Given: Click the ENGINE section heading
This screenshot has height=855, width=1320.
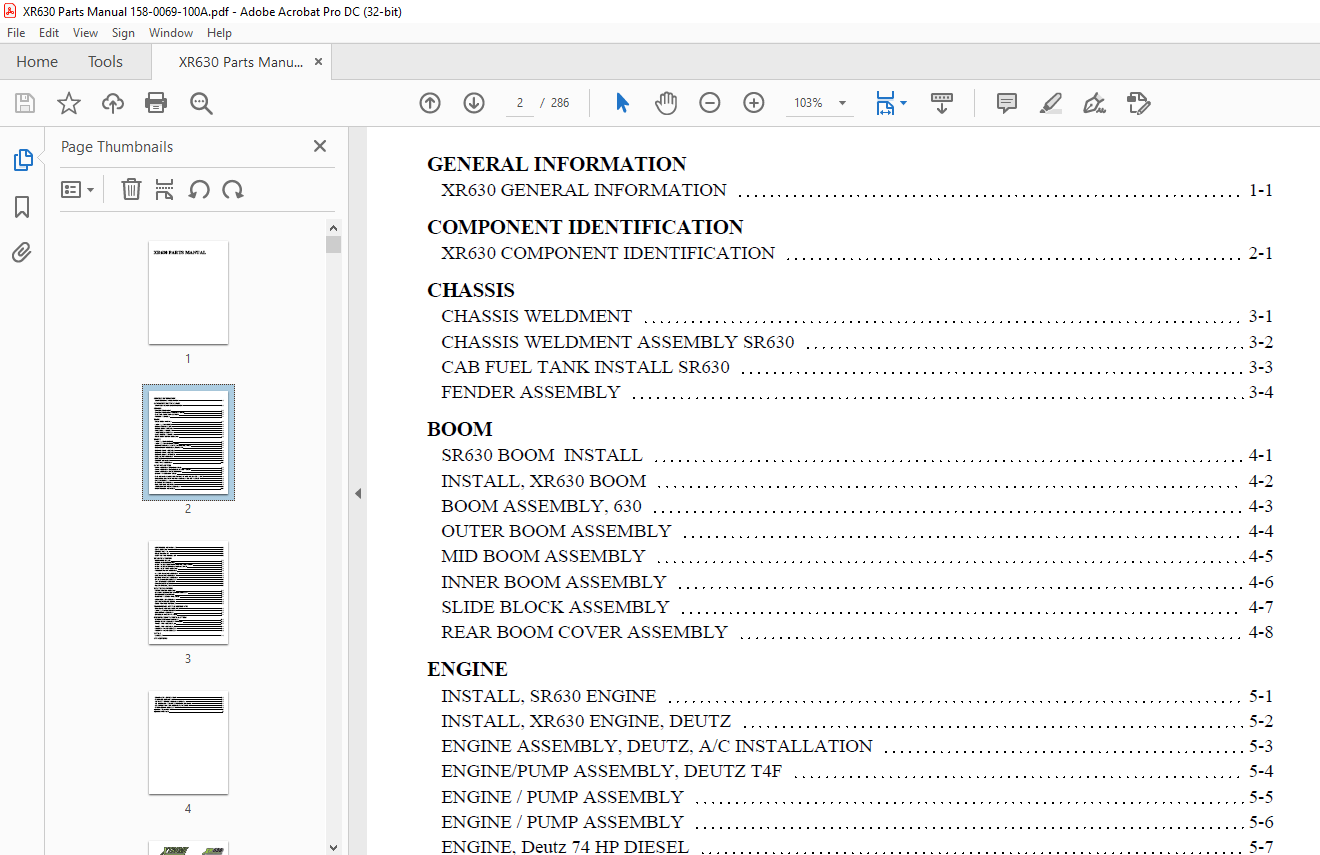Looking at the screenshot, I should (467, 669).
